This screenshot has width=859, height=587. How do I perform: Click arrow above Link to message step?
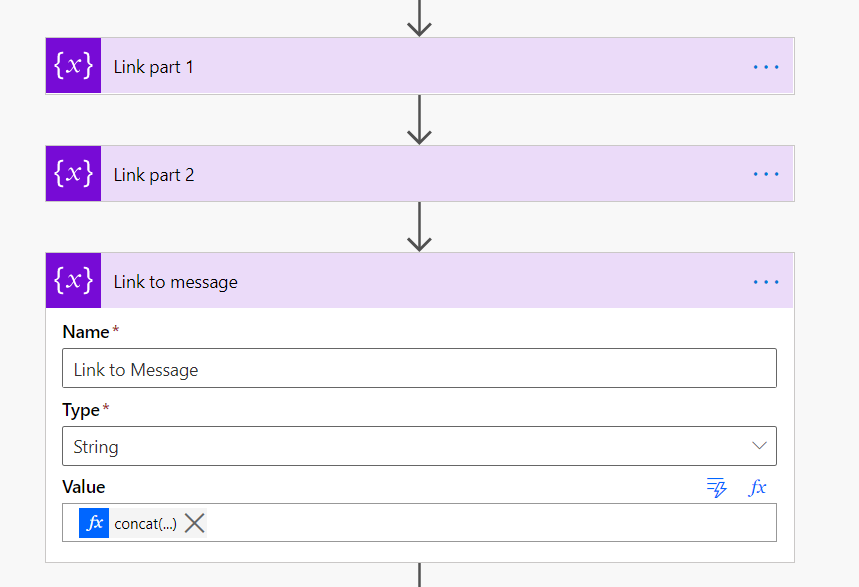pyautogui.click(x=420, y=227)
